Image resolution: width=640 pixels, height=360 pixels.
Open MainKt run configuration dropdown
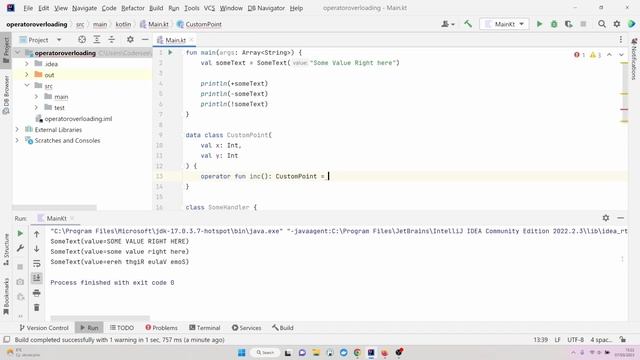point(504,24)
